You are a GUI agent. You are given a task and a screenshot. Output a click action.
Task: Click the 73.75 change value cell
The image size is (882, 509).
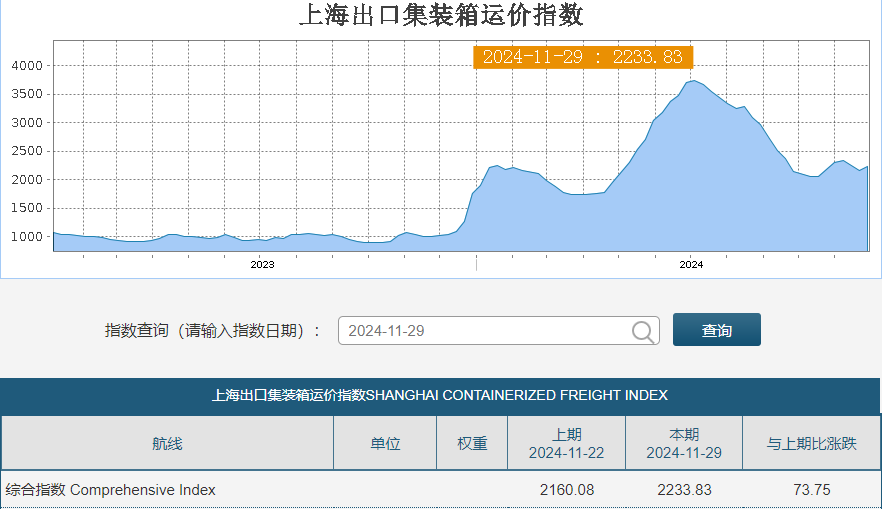(810, 490)
